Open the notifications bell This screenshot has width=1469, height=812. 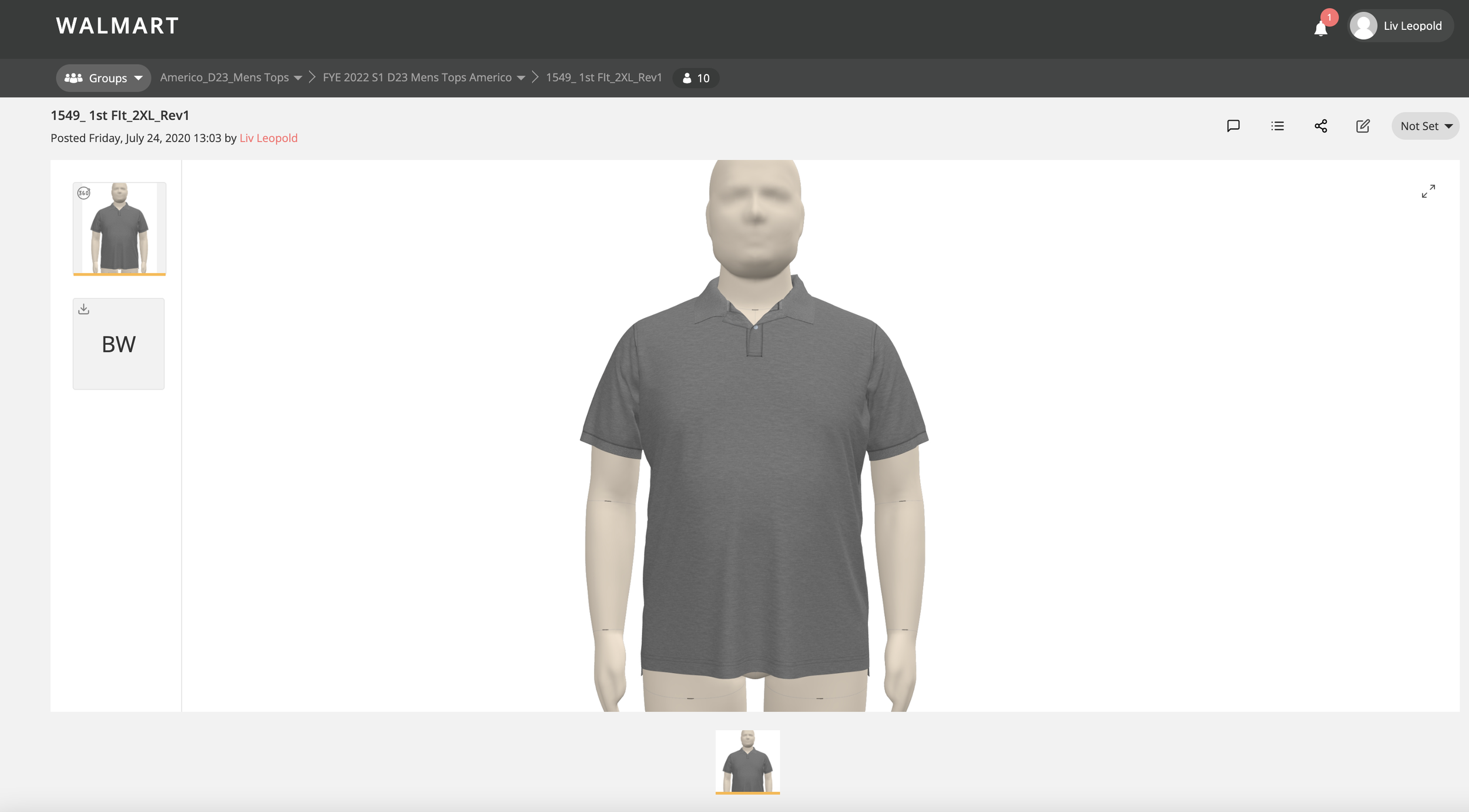[1320, 28]
